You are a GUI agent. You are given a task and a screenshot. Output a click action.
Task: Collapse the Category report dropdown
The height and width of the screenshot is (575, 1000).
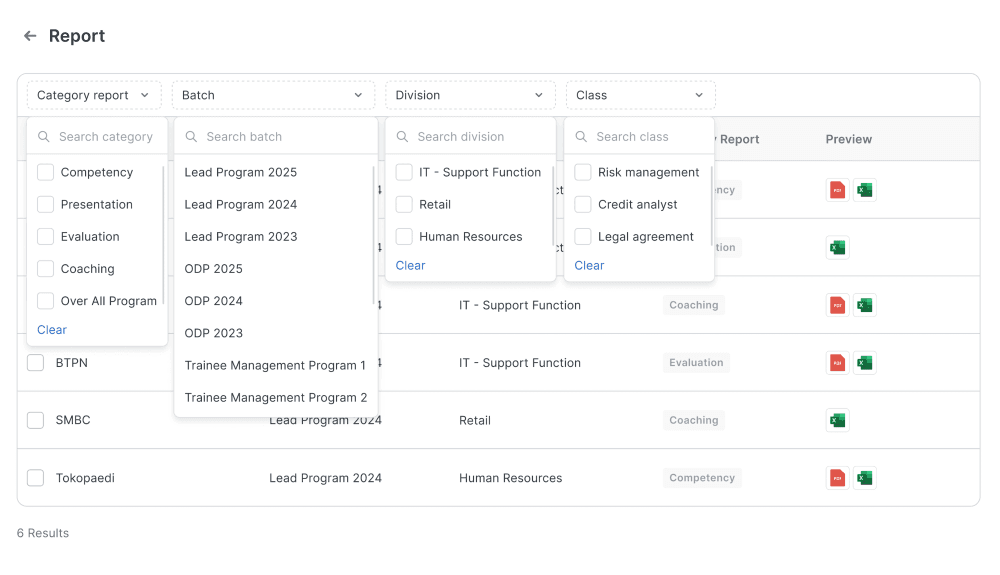coord(94,95)
